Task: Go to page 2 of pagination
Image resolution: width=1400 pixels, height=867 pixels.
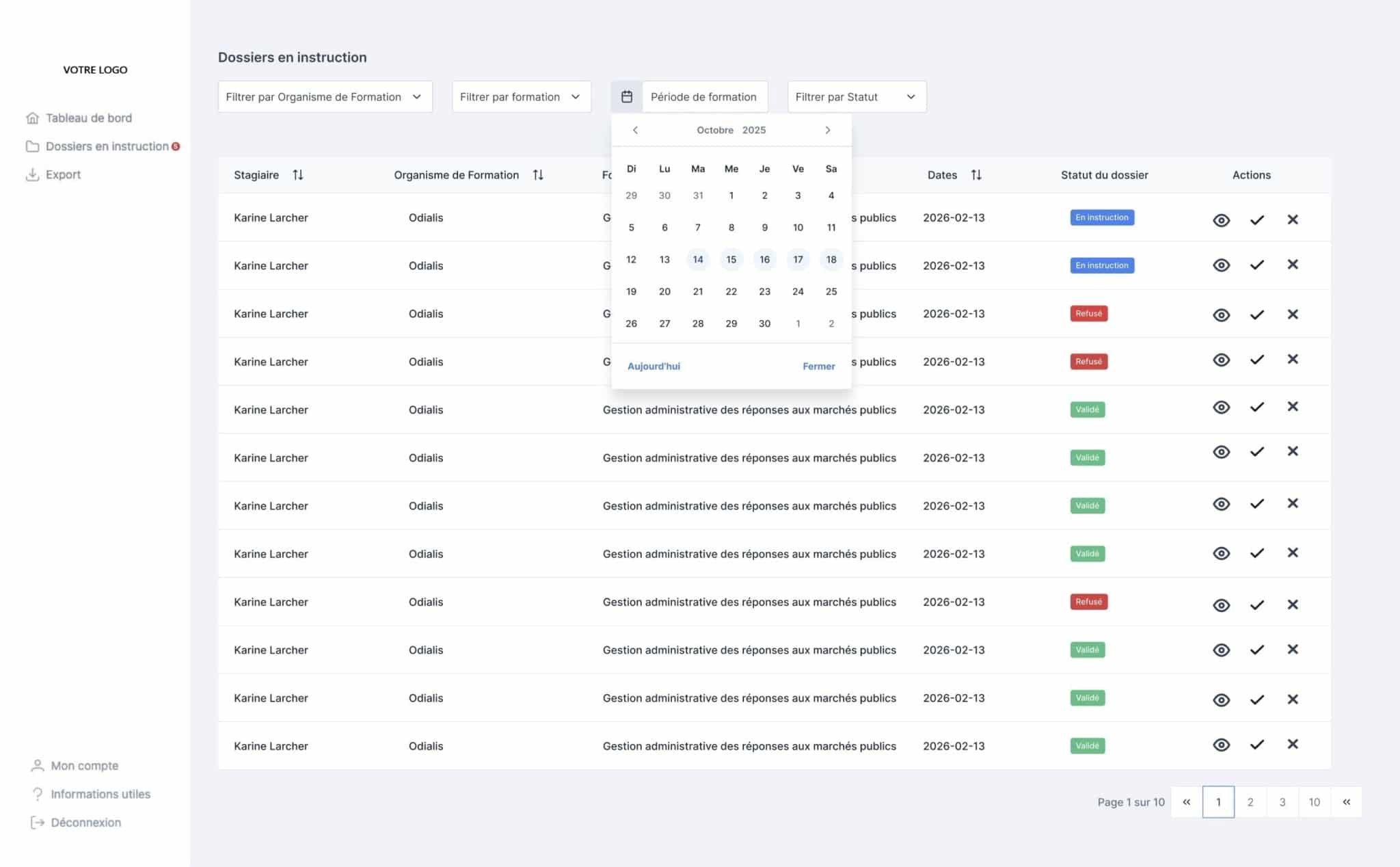Action: tap(1250, 802)
